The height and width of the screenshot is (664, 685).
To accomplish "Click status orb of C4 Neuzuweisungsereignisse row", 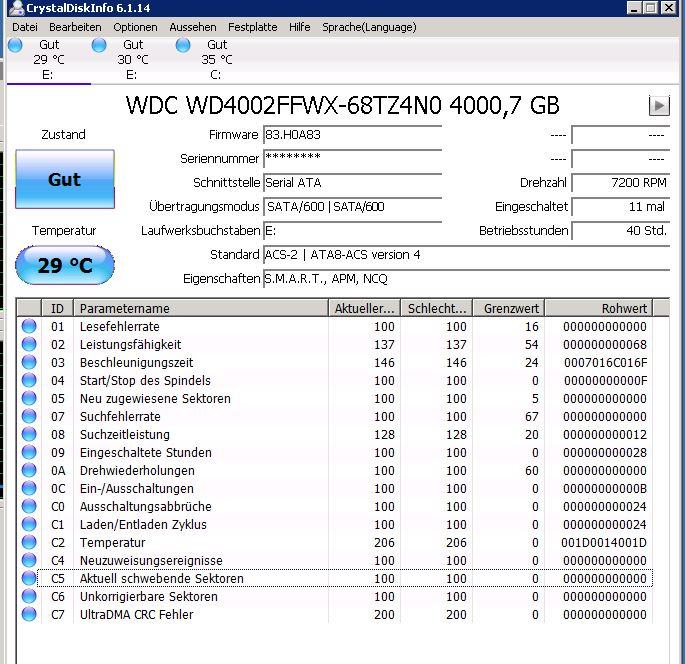I will pos(29,560).
